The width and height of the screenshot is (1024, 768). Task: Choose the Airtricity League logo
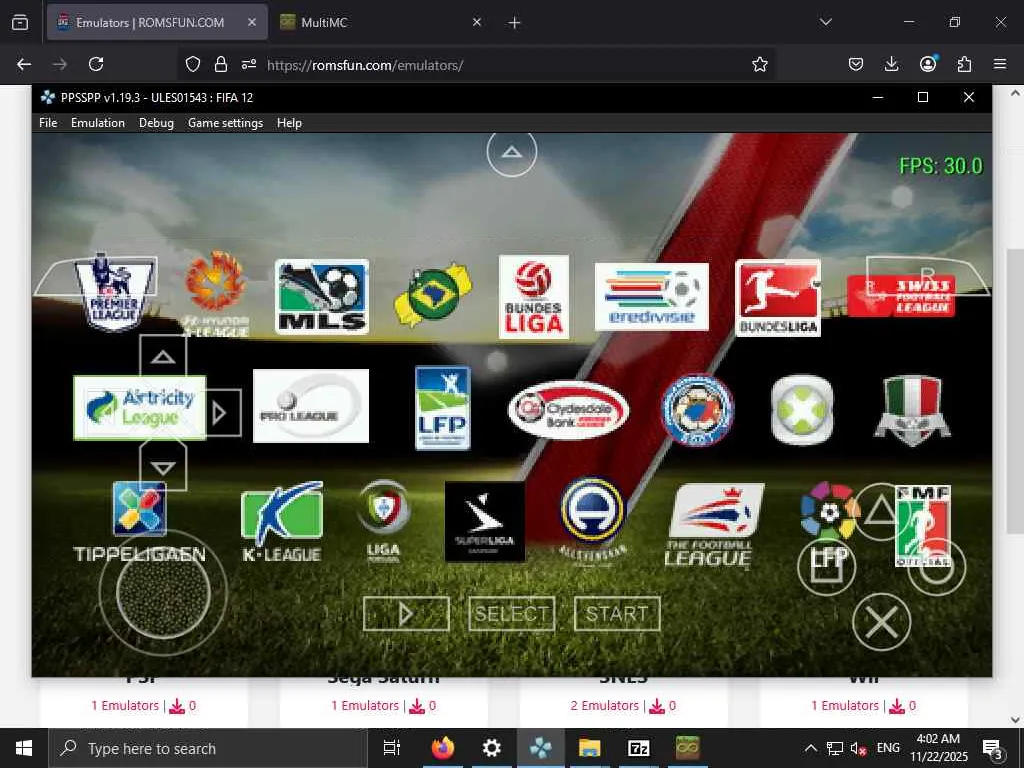140,408
